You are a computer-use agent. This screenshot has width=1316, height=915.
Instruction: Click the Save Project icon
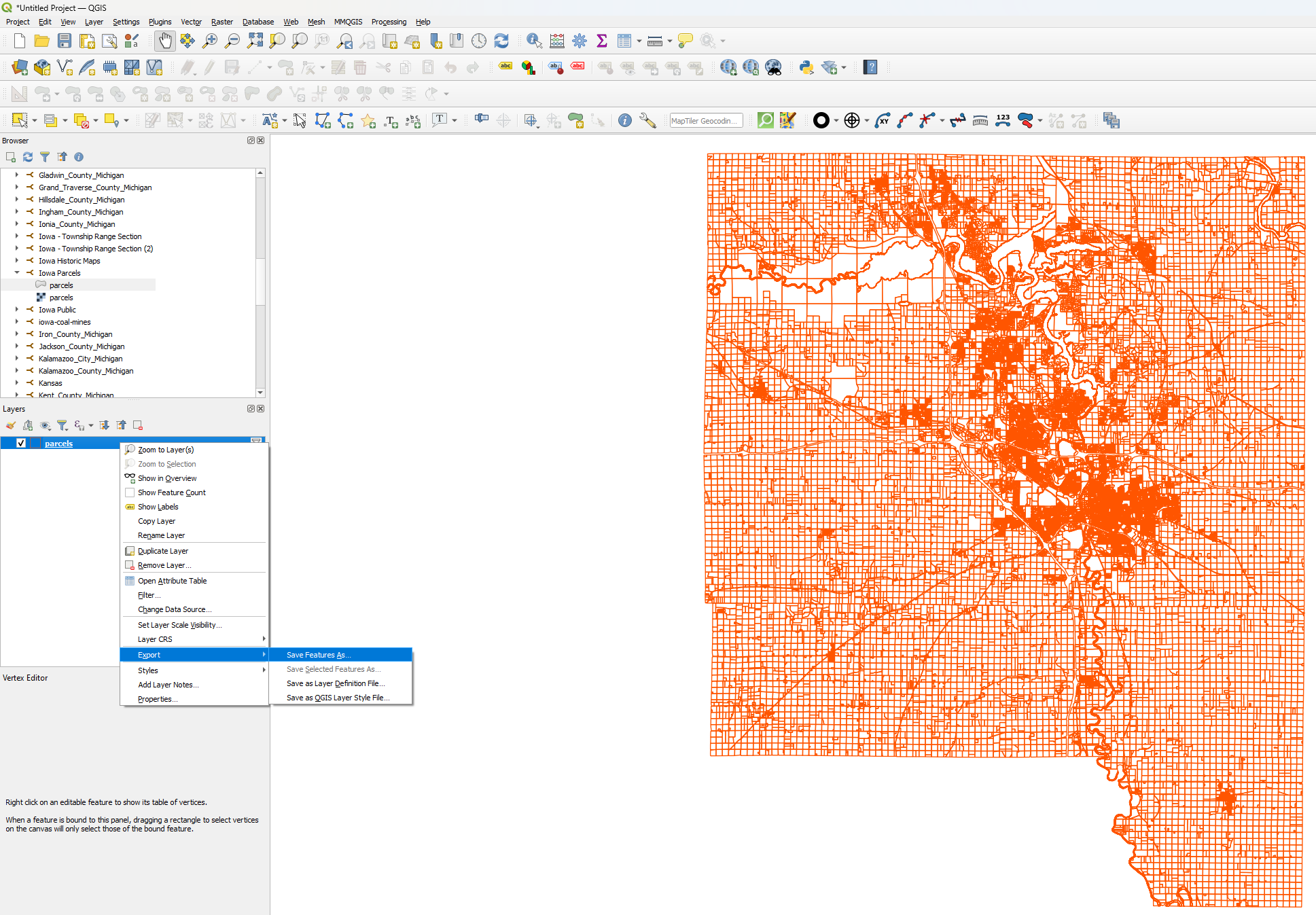(65, 41)
